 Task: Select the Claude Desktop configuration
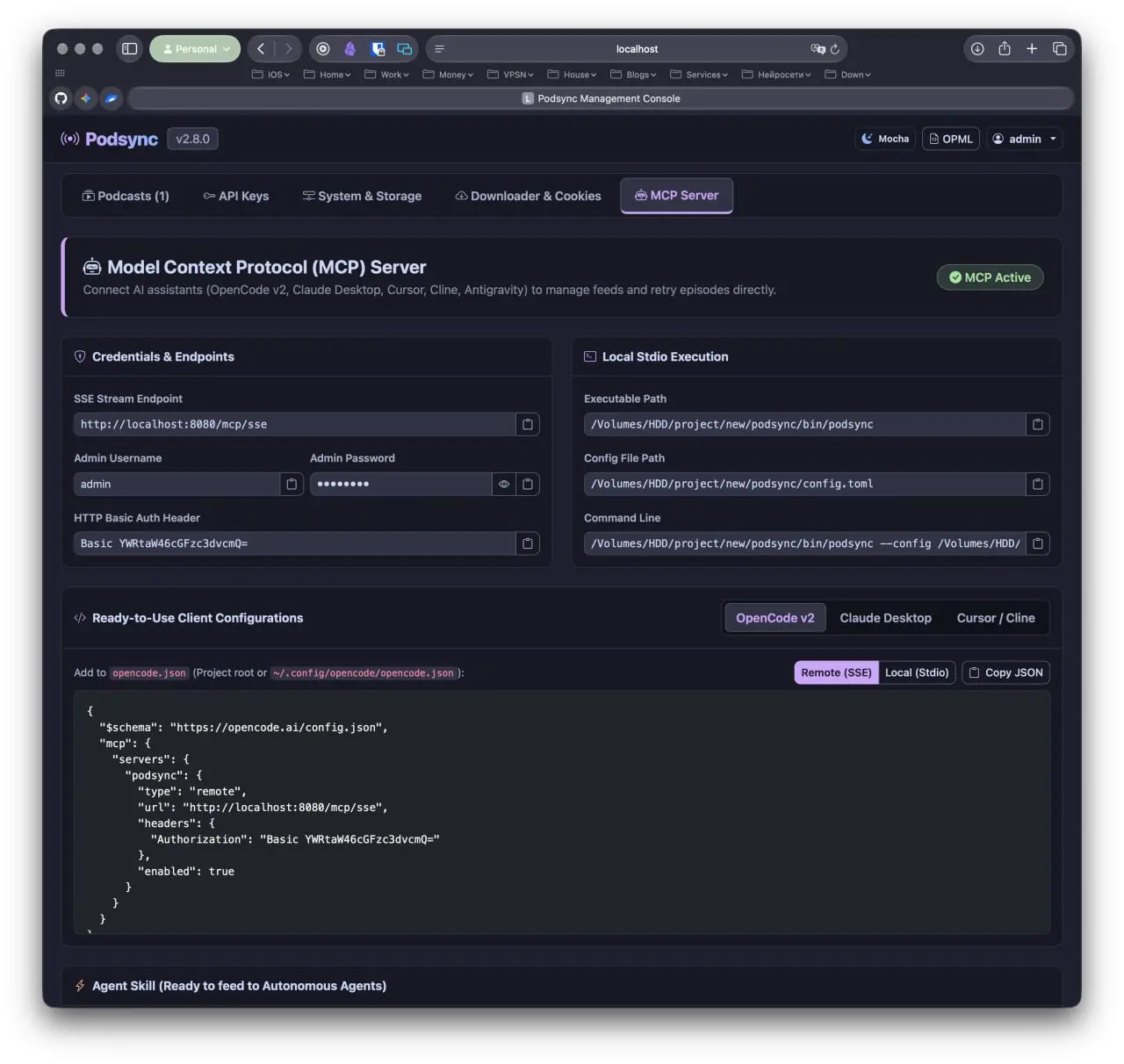[x=885, y=618]
